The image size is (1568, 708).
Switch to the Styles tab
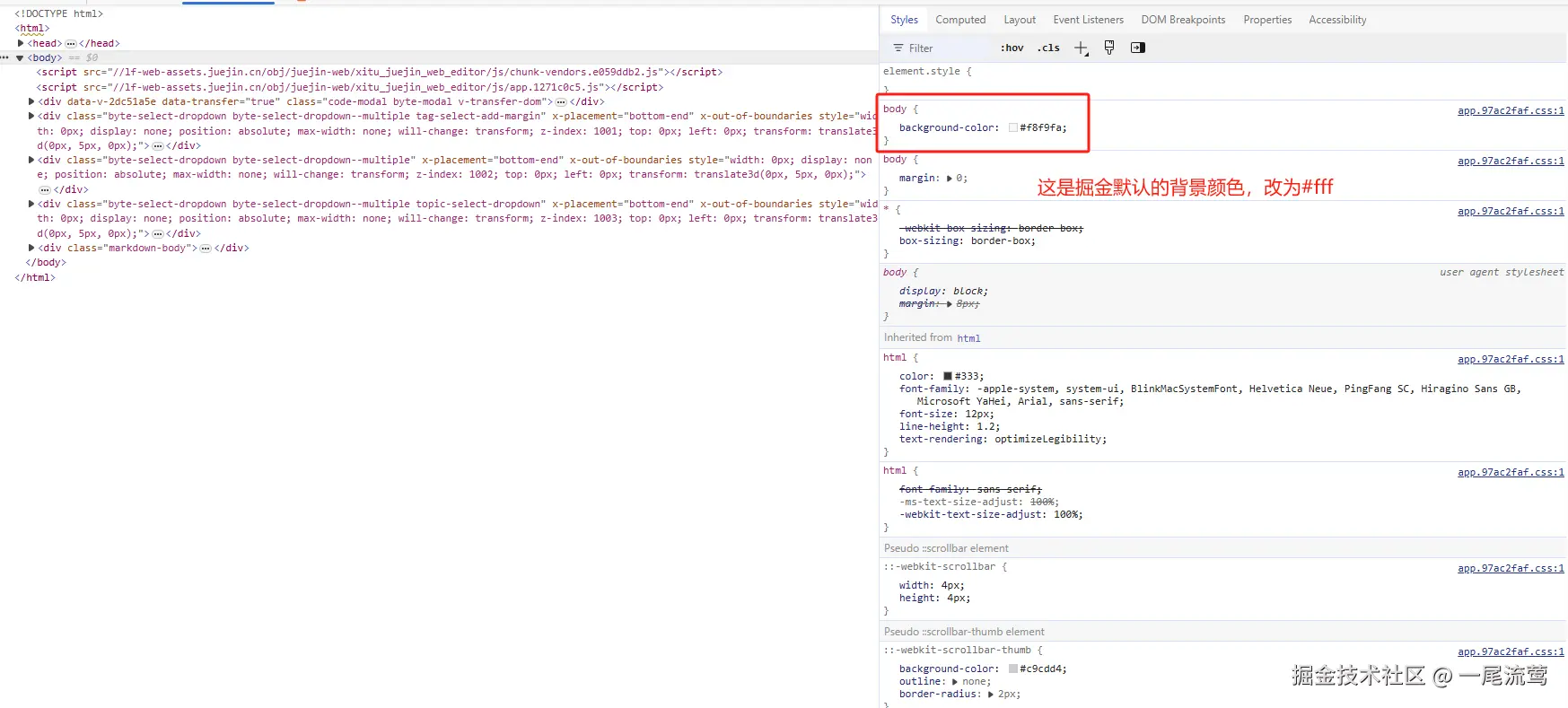click(x=904, y=20)
